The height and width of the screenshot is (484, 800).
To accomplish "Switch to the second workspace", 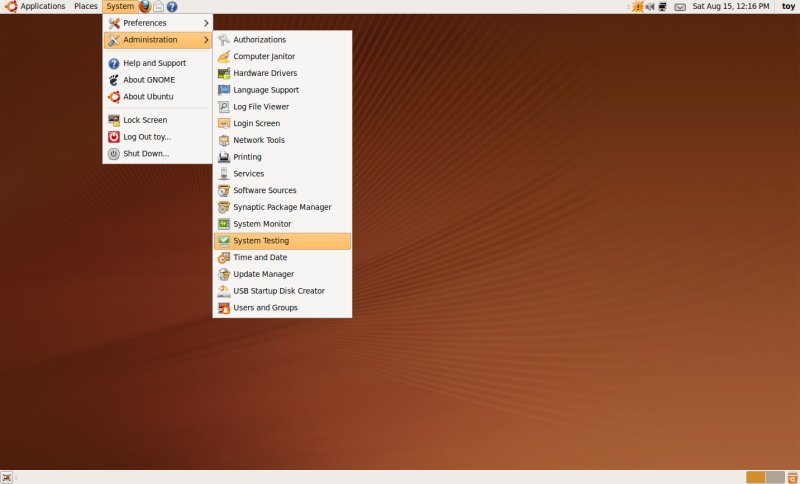I will click(x=775, y=477).
